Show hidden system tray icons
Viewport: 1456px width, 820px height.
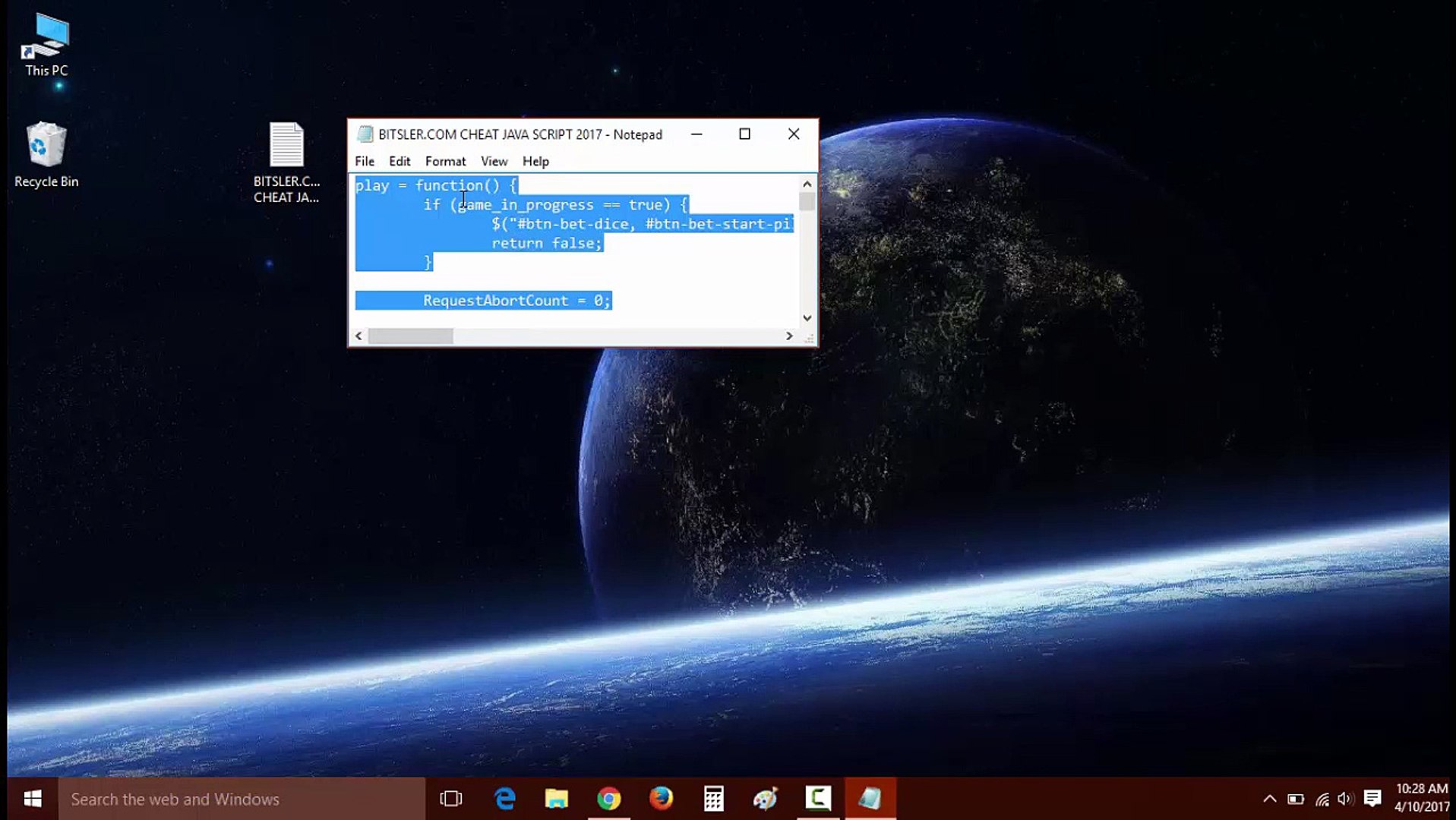(1269, 799)
